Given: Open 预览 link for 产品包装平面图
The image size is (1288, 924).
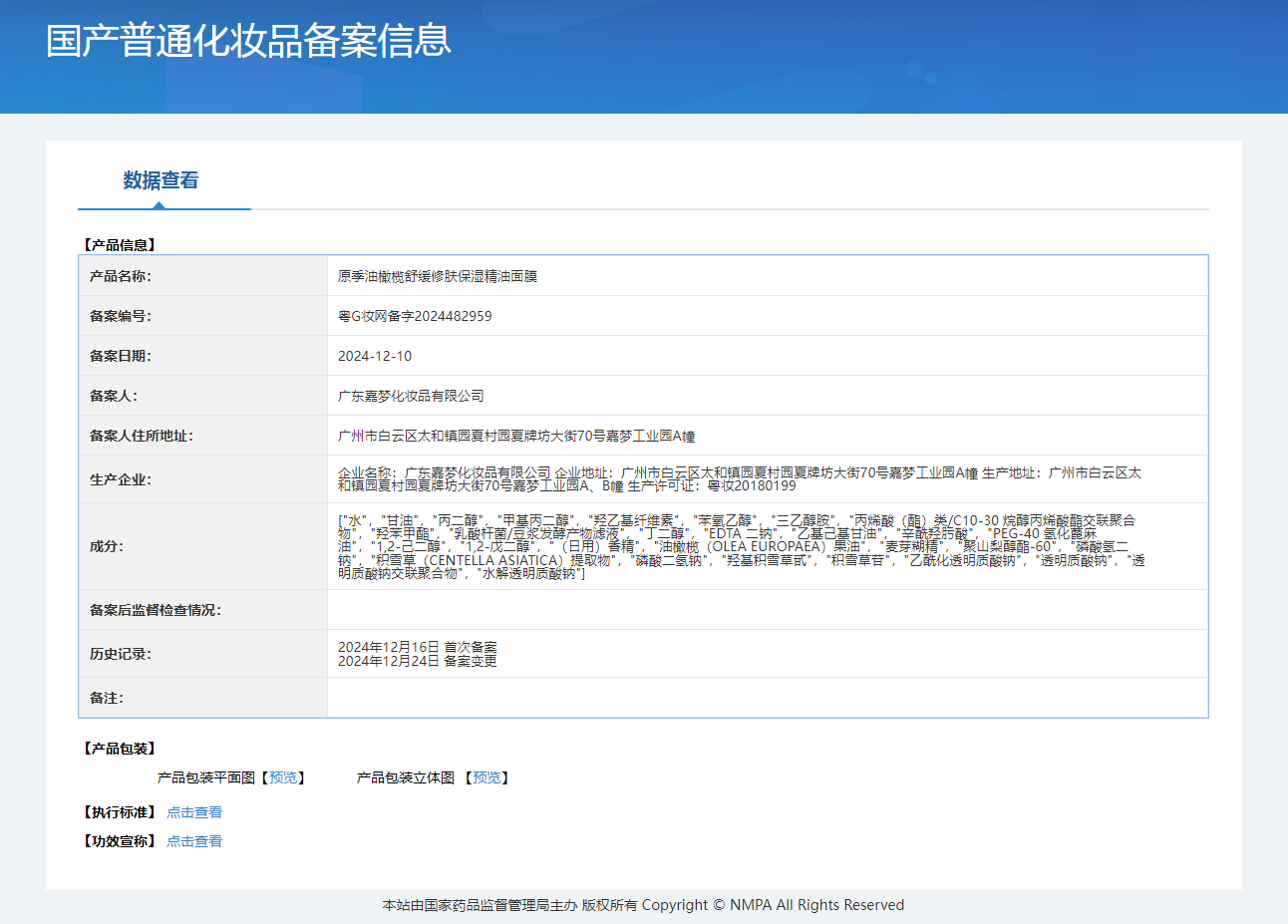Looking at the screenshot, I should (283, 777).
